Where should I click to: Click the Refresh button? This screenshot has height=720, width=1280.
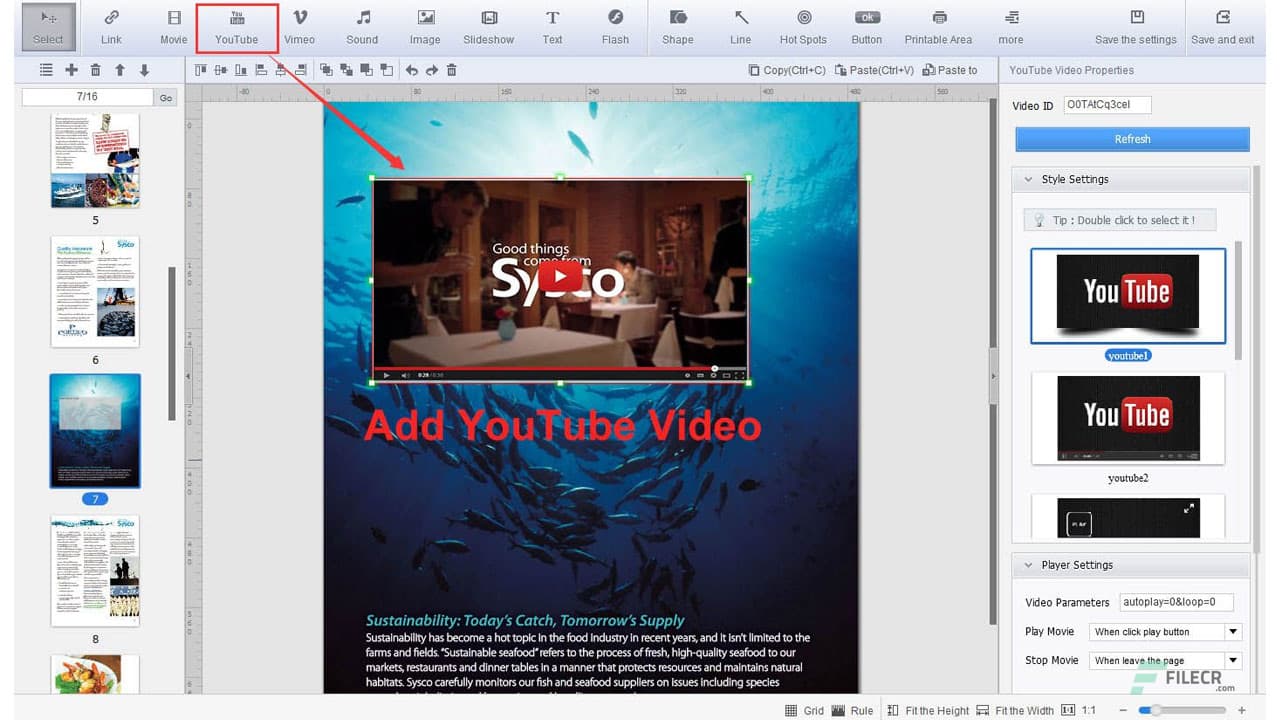(1131, 139)
